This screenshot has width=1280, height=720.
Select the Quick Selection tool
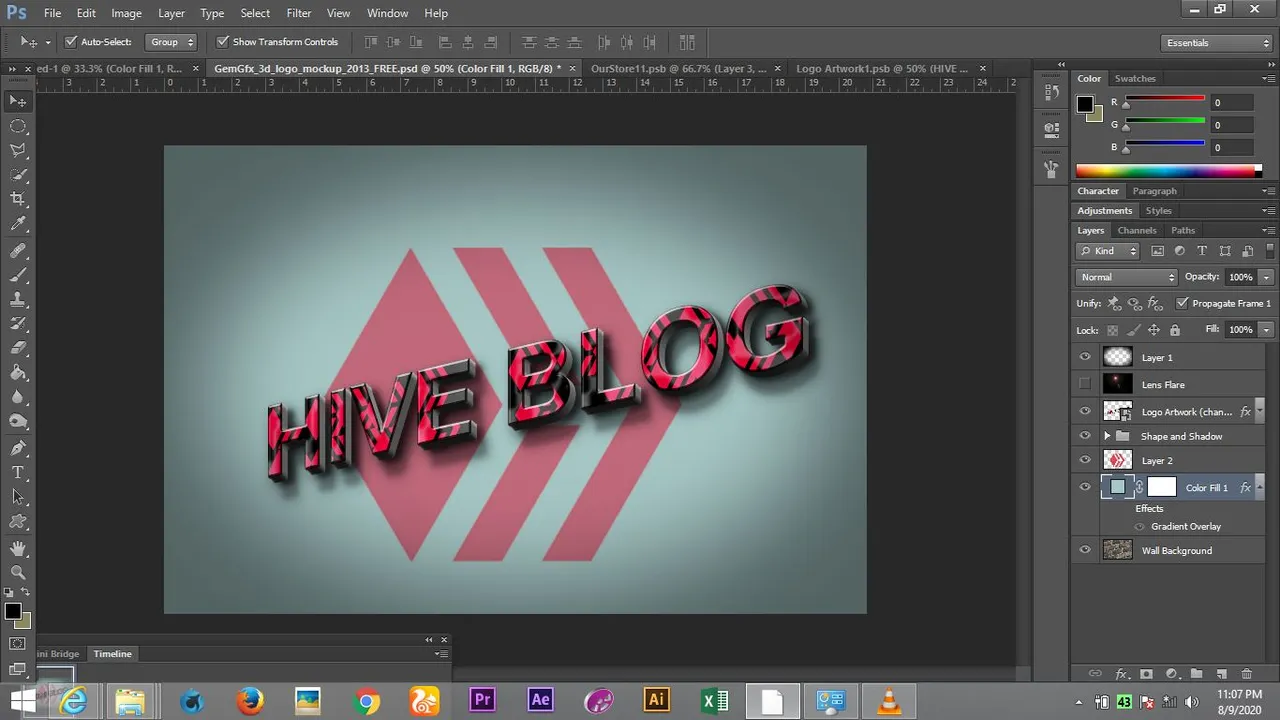[x=18, y=175]
